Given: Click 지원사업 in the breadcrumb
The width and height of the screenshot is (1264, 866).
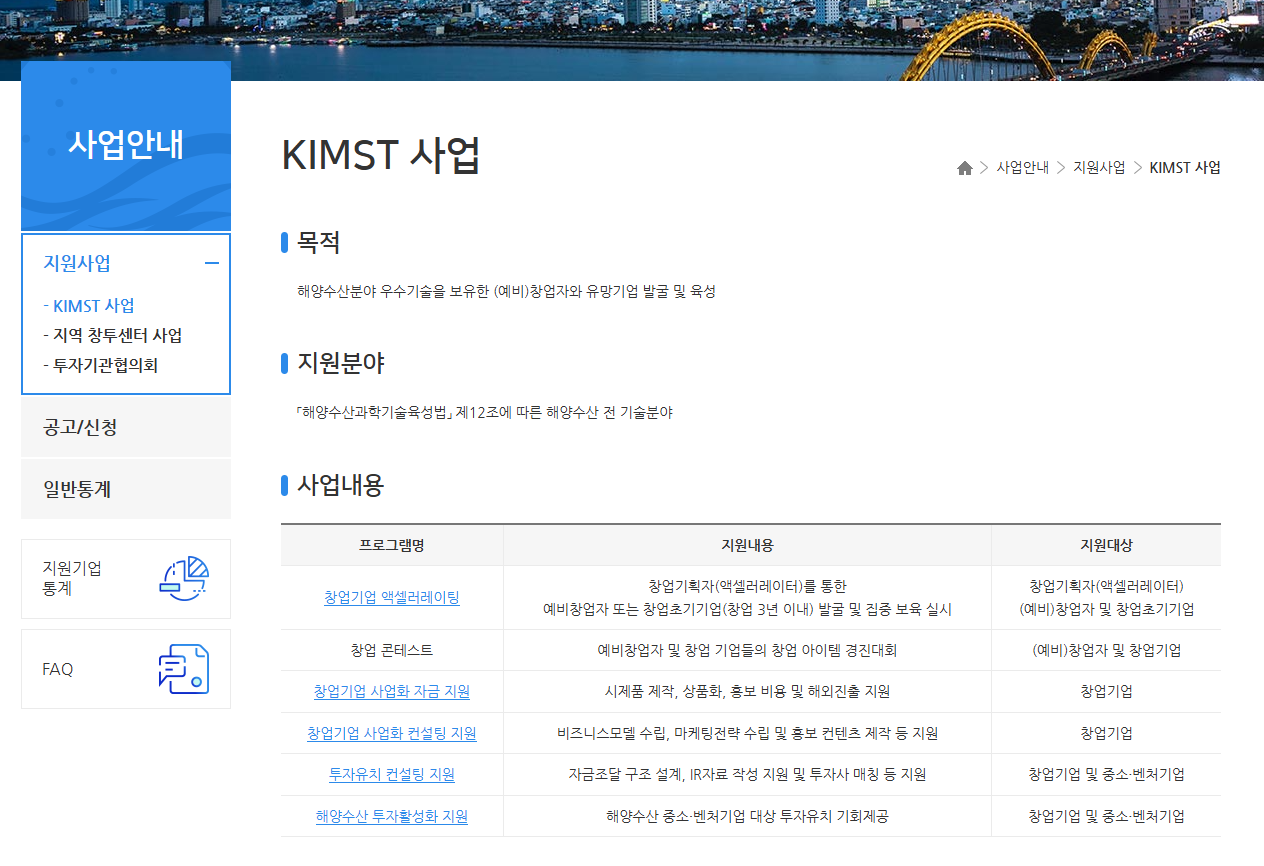Looking at the screenshot, I should point(1099,168).
